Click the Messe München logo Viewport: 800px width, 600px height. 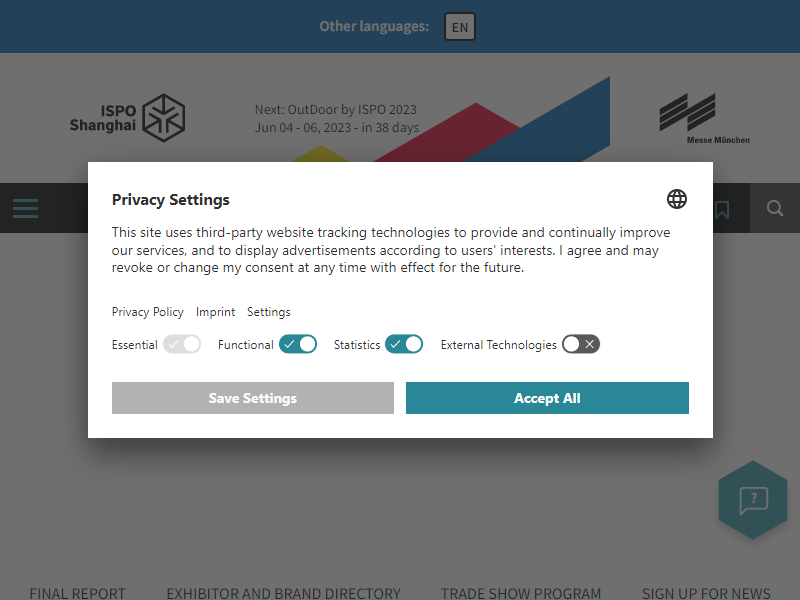[704, 119]
